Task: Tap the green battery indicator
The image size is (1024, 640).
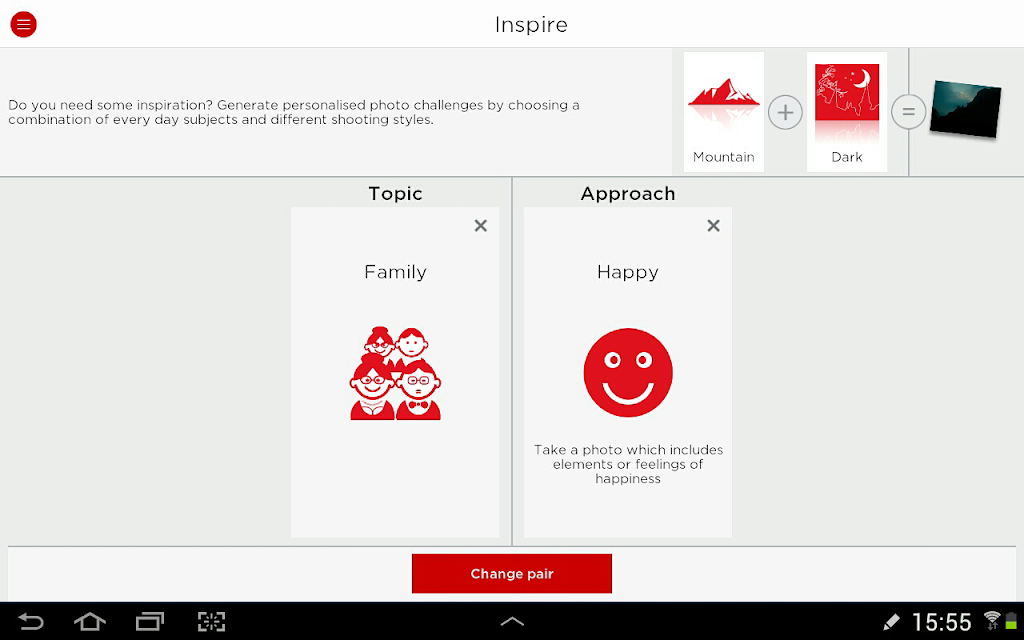Action: (1011, 621)
